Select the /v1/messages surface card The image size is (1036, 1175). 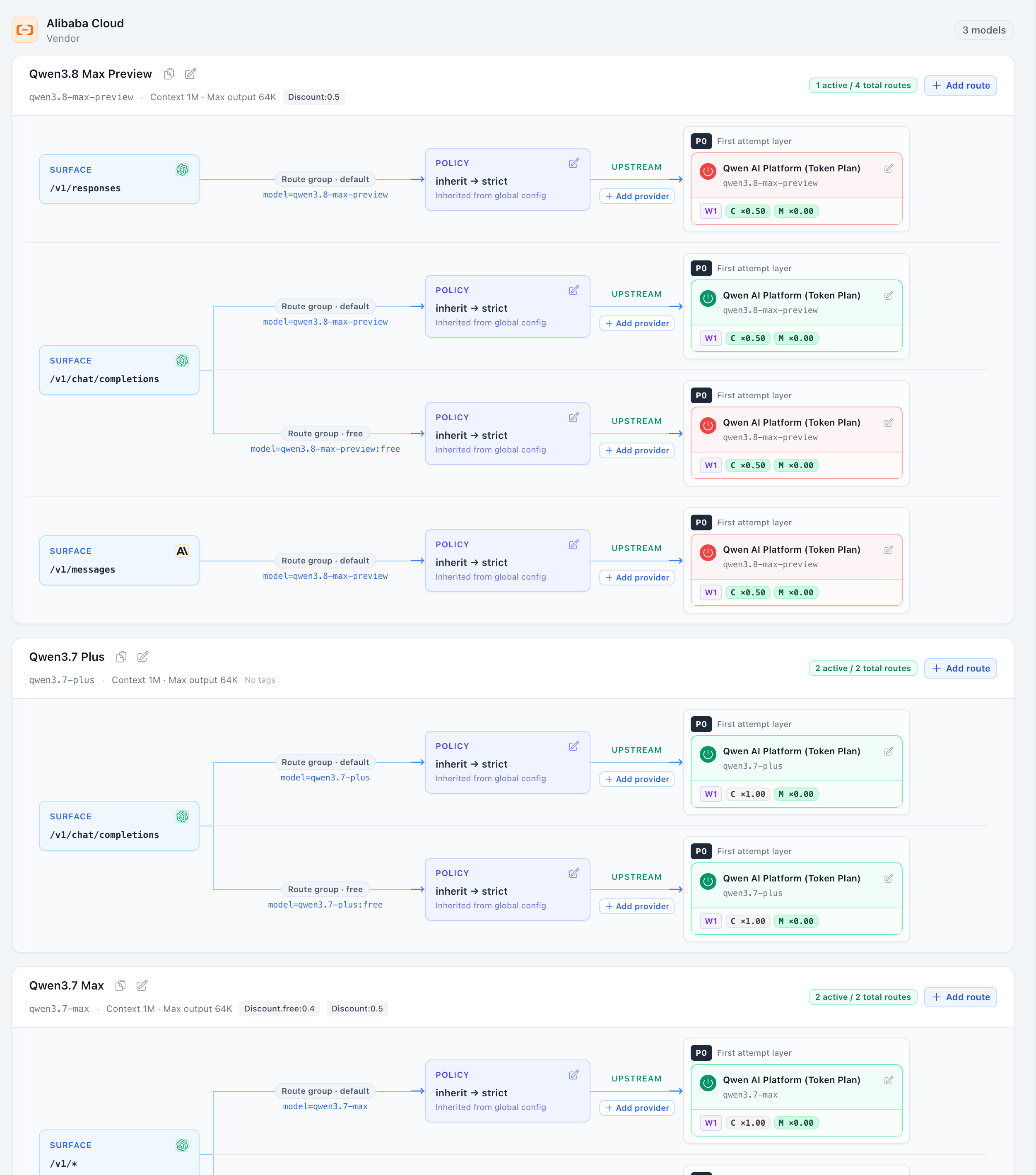click(119, 561)
